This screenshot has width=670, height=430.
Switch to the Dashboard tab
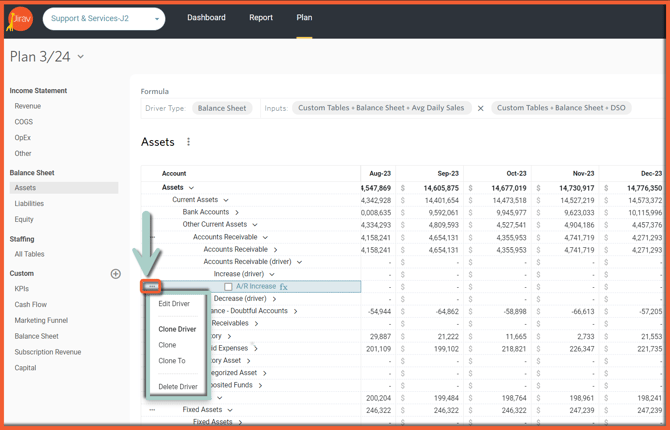click(x=206, y=18)
